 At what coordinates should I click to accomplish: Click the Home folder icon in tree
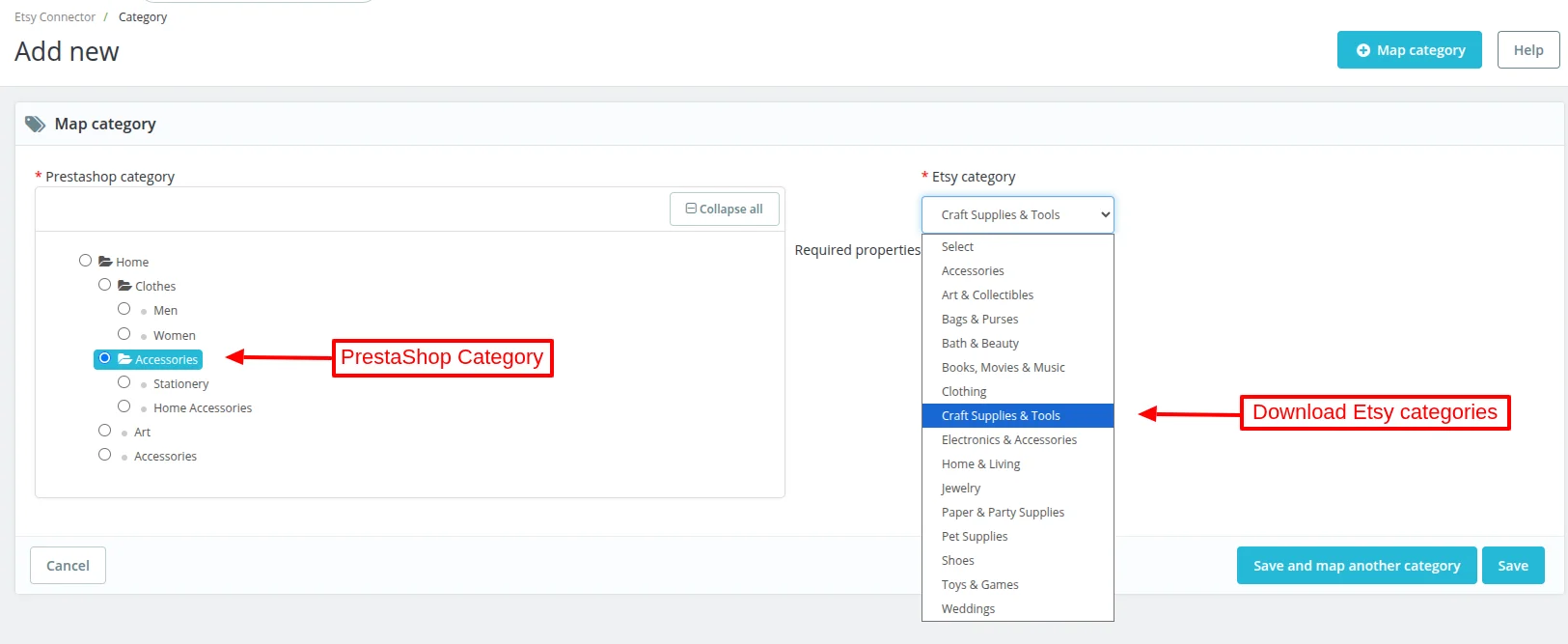[x=105, y=262]
